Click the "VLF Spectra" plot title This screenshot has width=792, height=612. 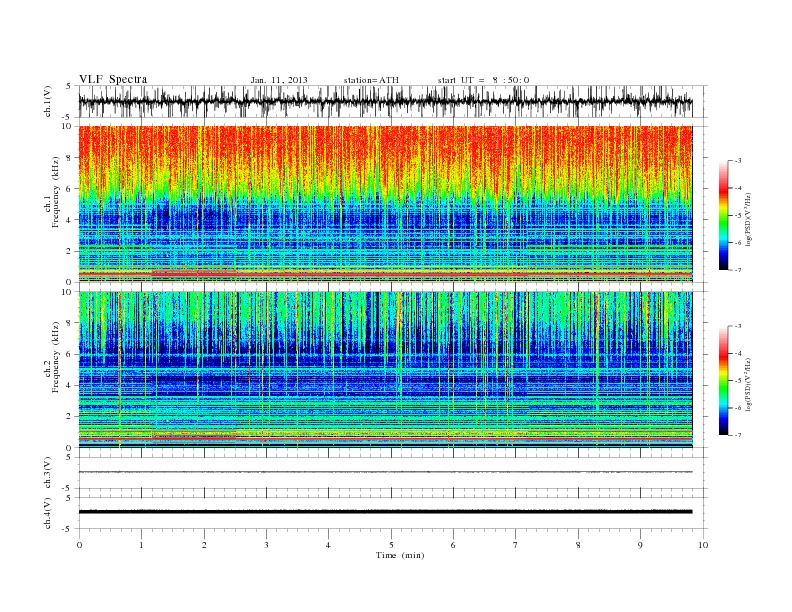113,79
